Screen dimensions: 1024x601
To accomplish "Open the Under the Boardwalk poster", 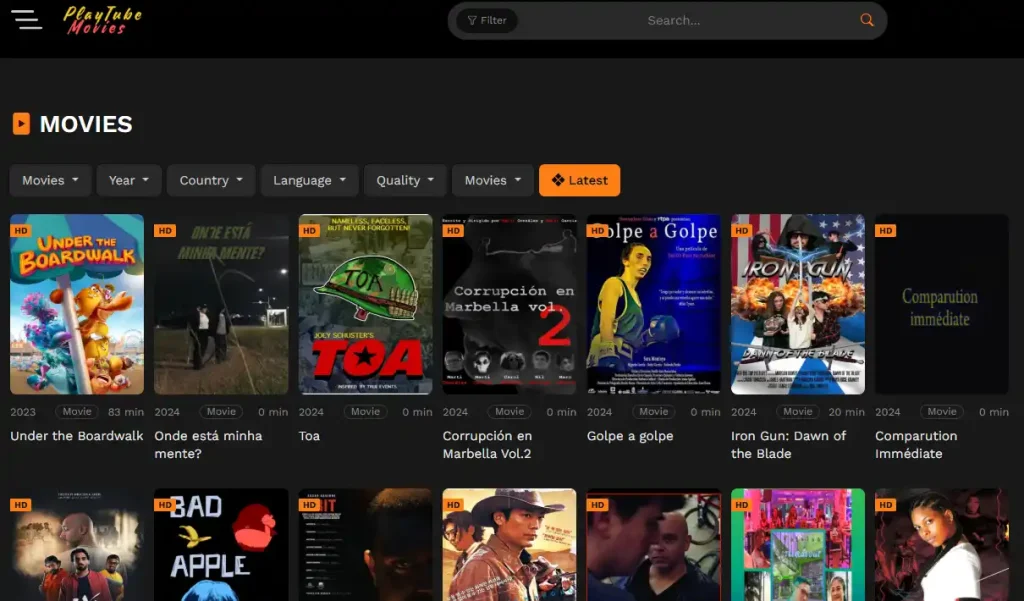I will pyautogui.click(x=77, y=304).
